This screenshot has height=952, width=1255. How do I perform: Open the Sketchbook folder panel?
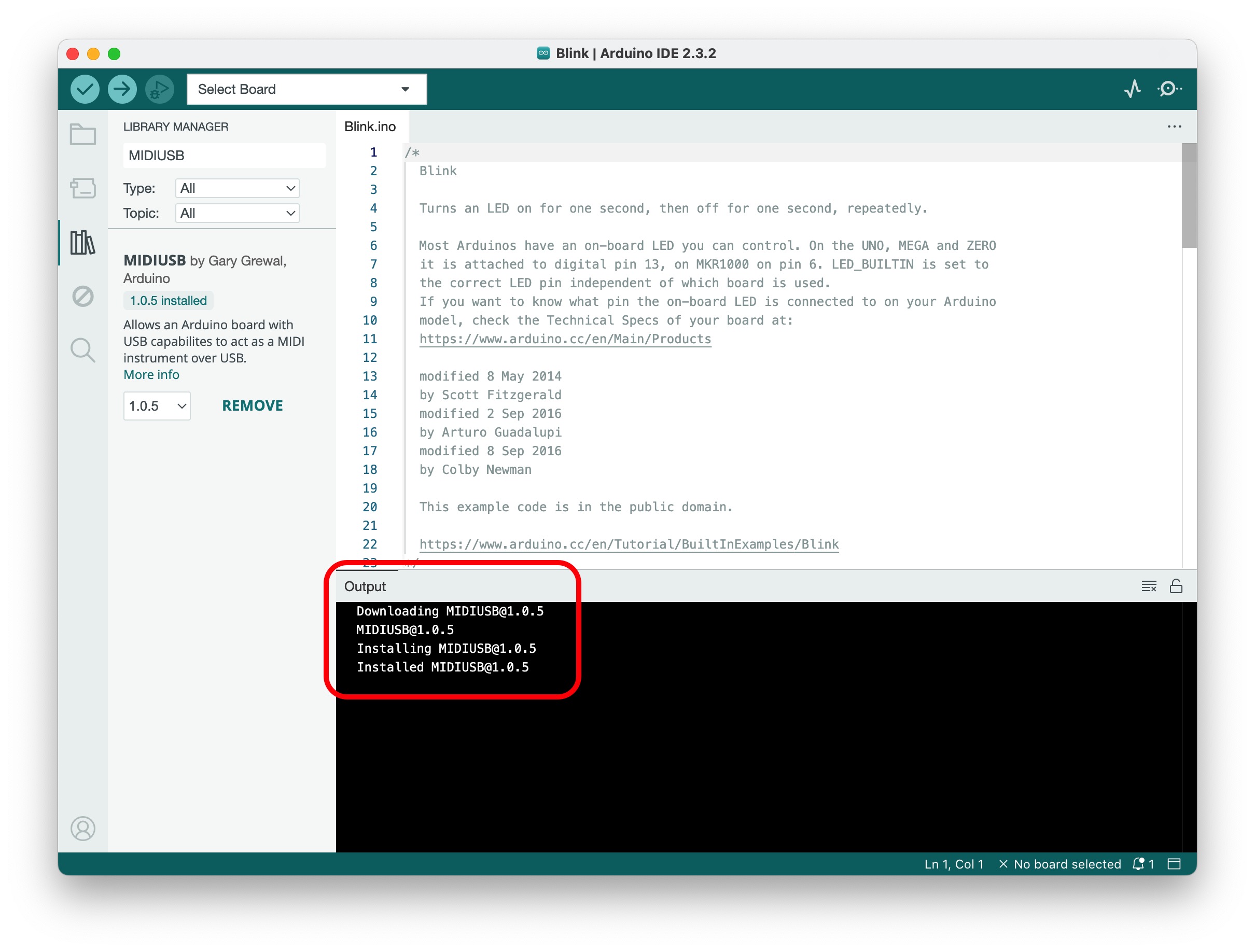(83, 134)
